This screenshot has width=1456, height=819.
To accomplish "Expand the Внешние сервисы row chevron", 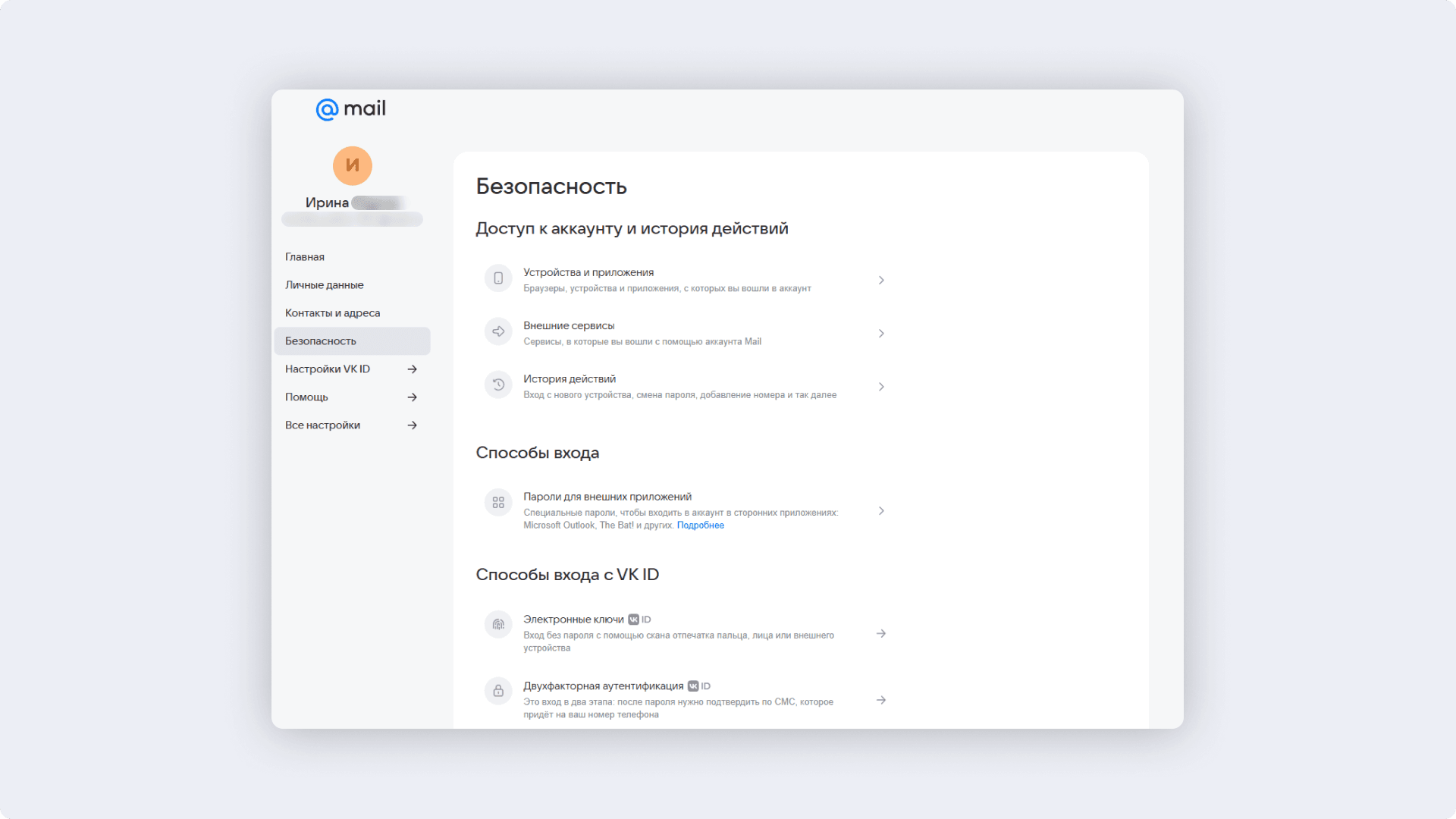I will tap(881, 333).
